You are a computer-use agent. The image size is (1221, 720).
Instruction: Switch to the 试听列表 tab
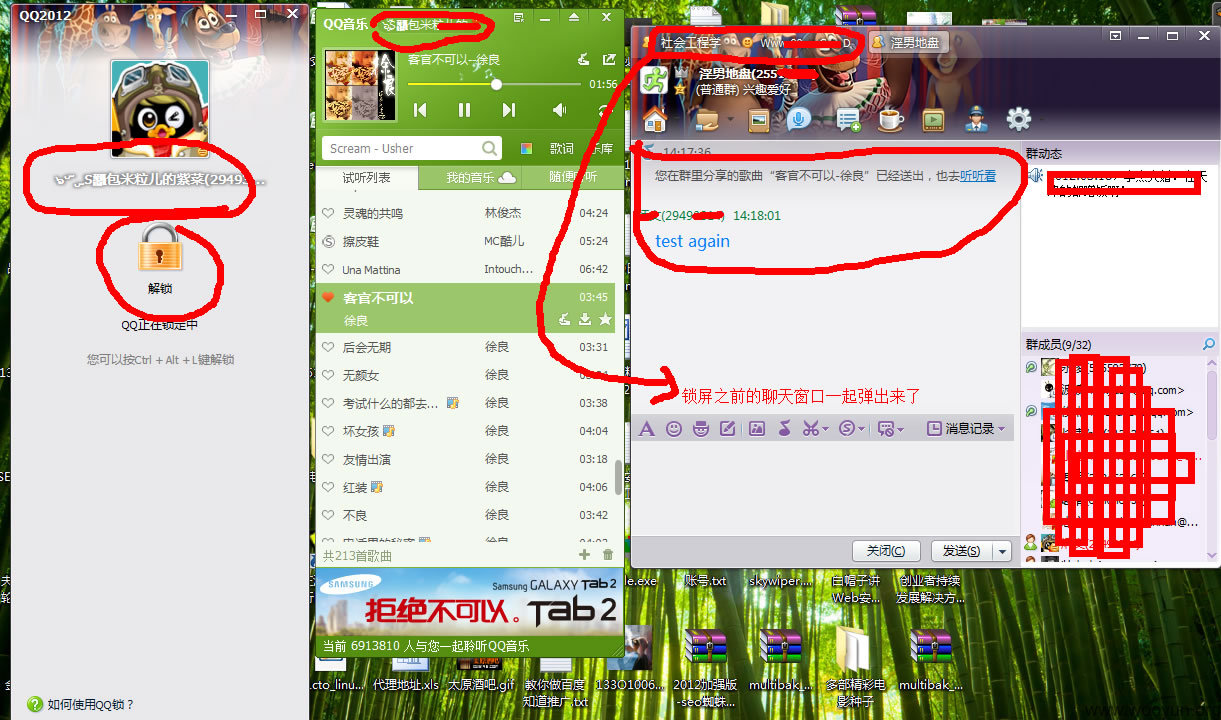tap(367, 178)
